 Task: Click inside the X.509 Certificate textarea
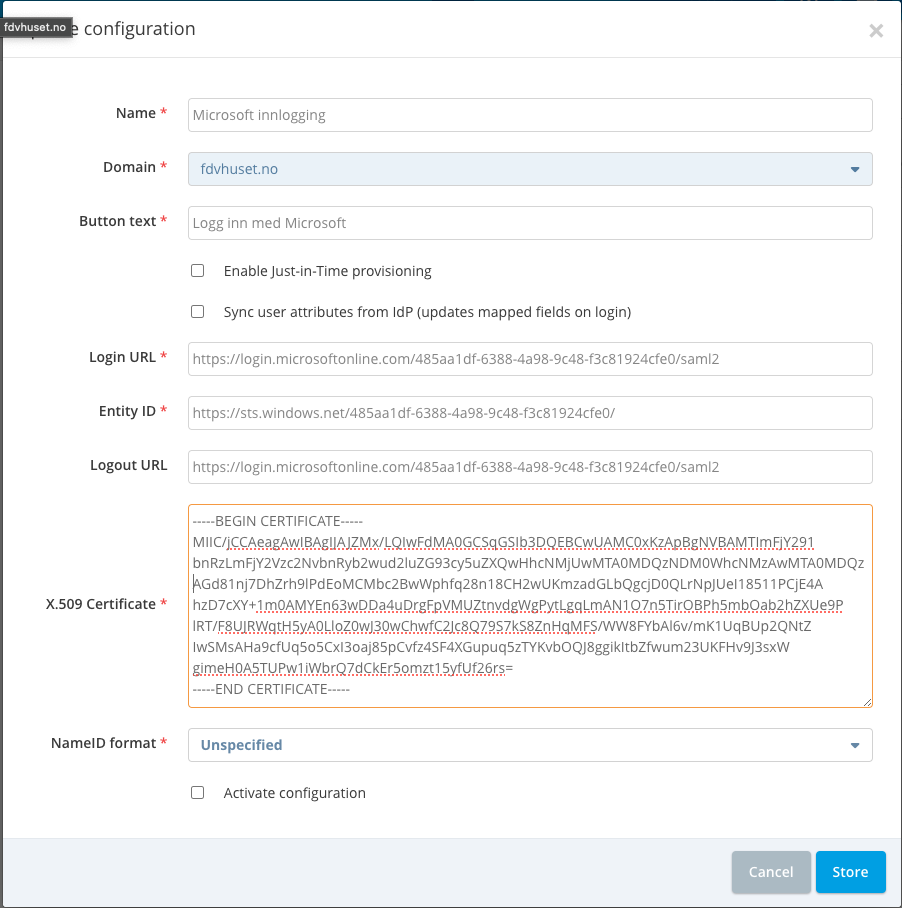pos(530,606)
